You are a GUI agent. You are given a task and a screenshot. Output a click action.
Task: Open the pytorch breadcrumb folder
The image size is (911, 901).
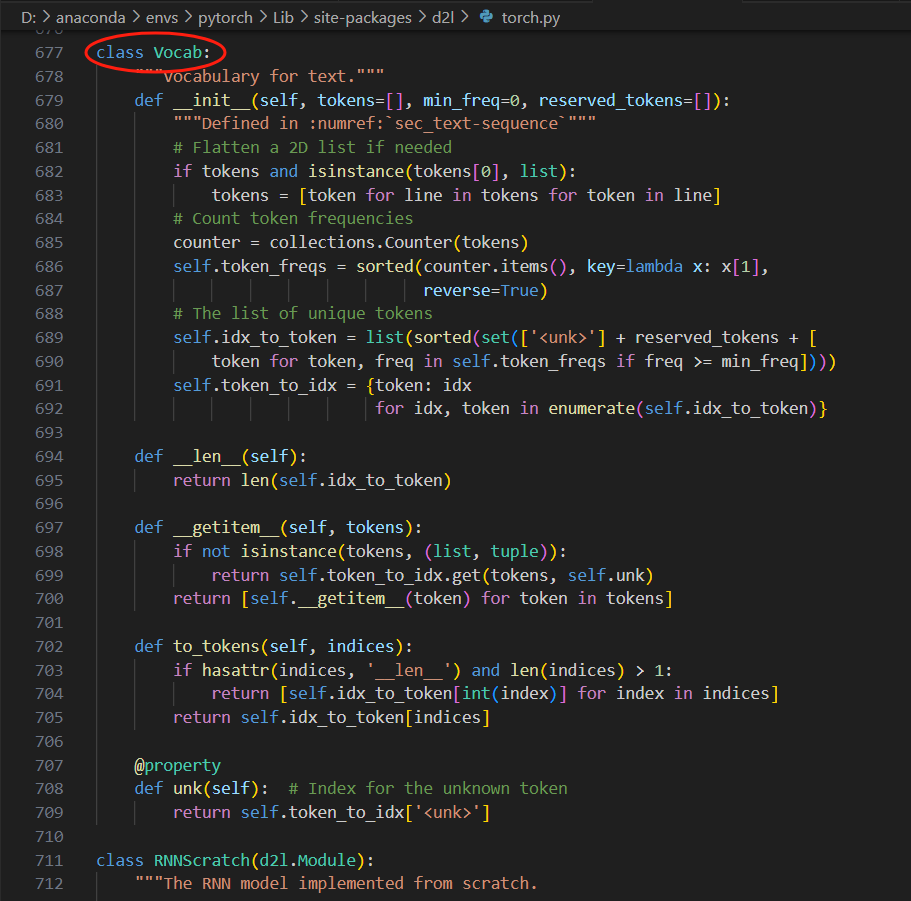click(225, 17)
